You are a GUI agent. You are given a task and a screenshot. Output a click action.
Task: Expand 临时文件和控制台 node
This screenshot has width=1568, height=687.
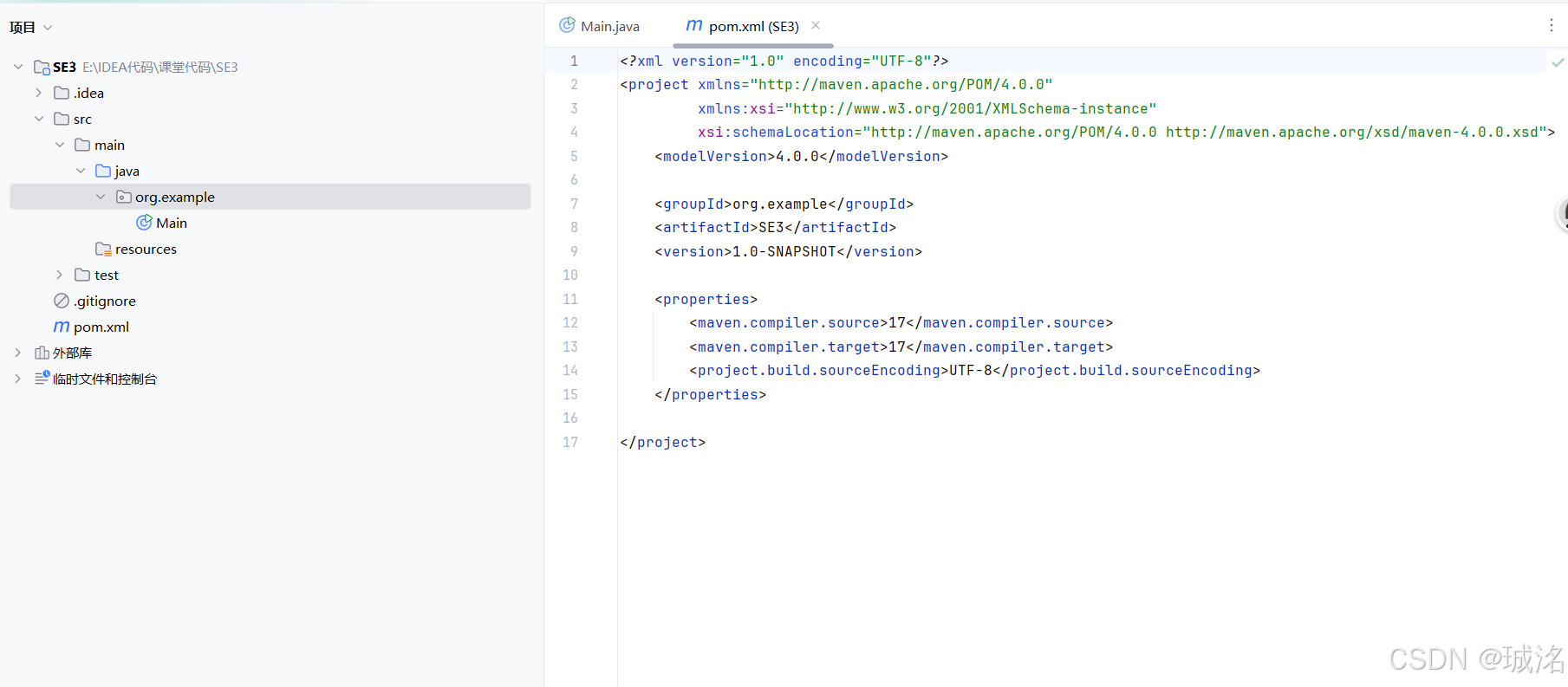[x=18, y=379]
